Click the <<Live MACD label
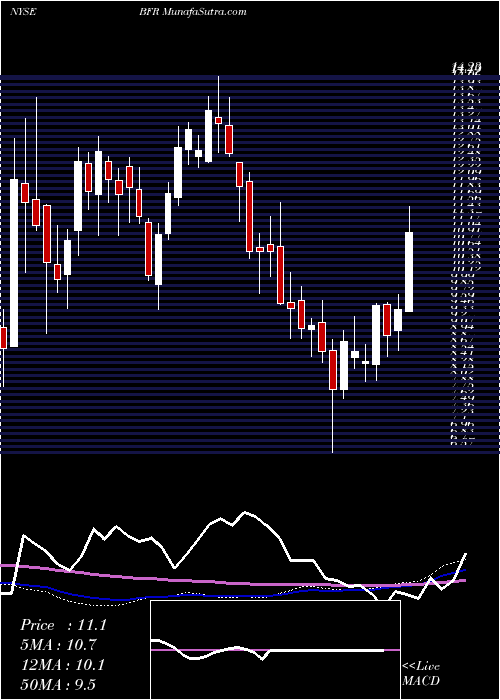Screen dimensions: 500x700 tap(421, 674)
